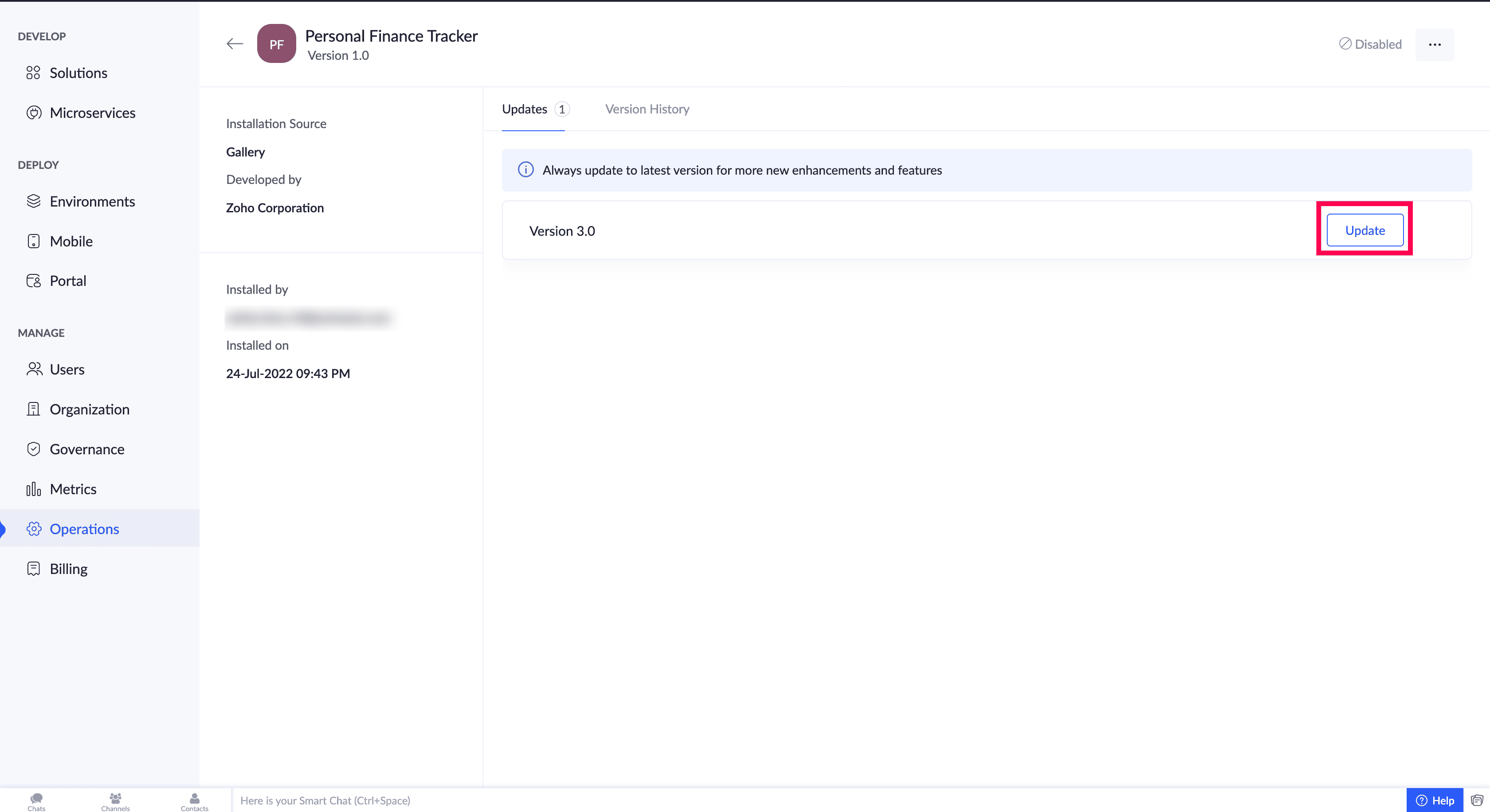Switch to the Version History tab
This screenshot has height=812, width=1490.
point(647,109)
